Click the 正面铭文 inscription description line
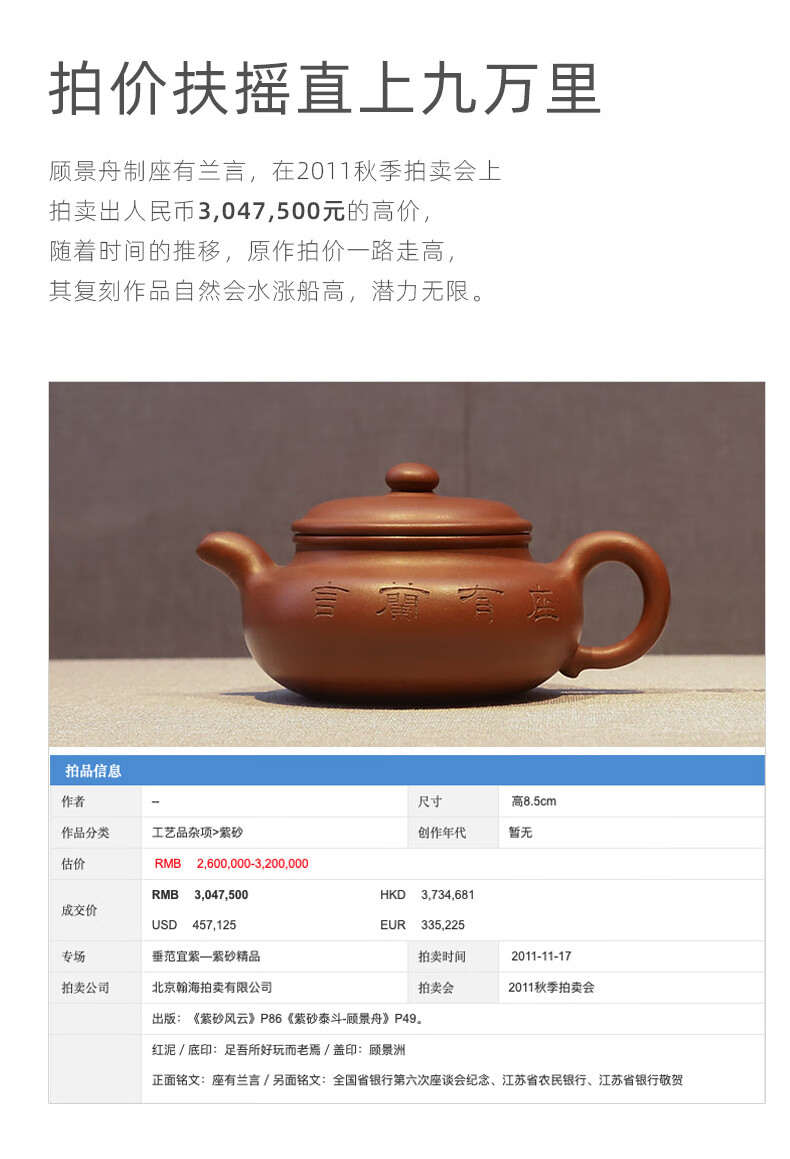This screenshot has width=790, height=1159. 418,1080
